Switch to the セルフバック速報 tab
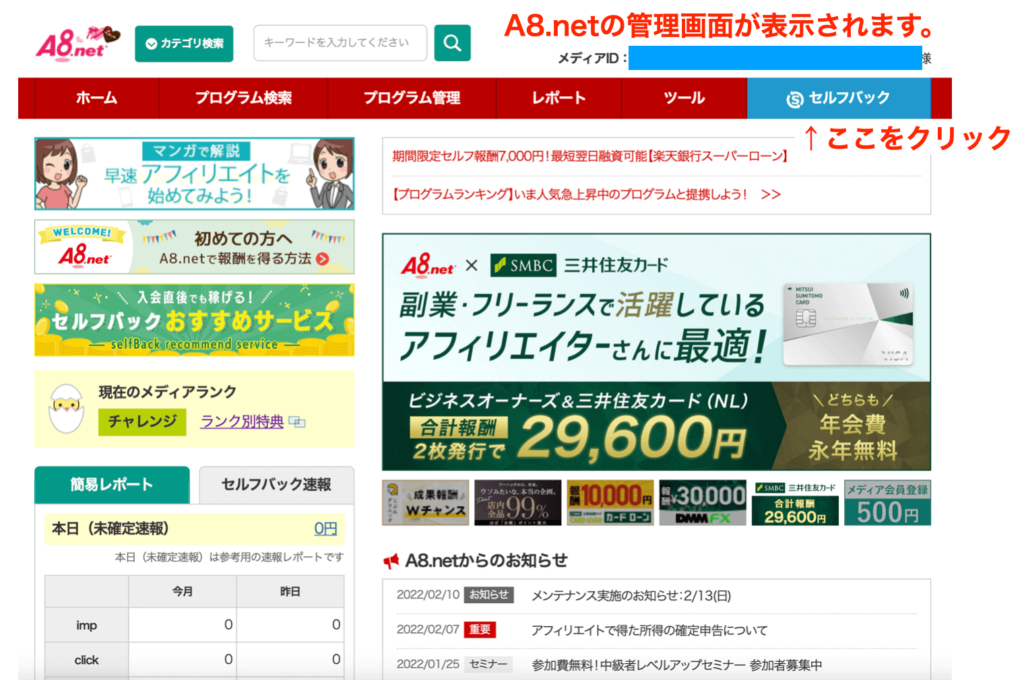The image size is (1024, 680). (x=276, y=485)
